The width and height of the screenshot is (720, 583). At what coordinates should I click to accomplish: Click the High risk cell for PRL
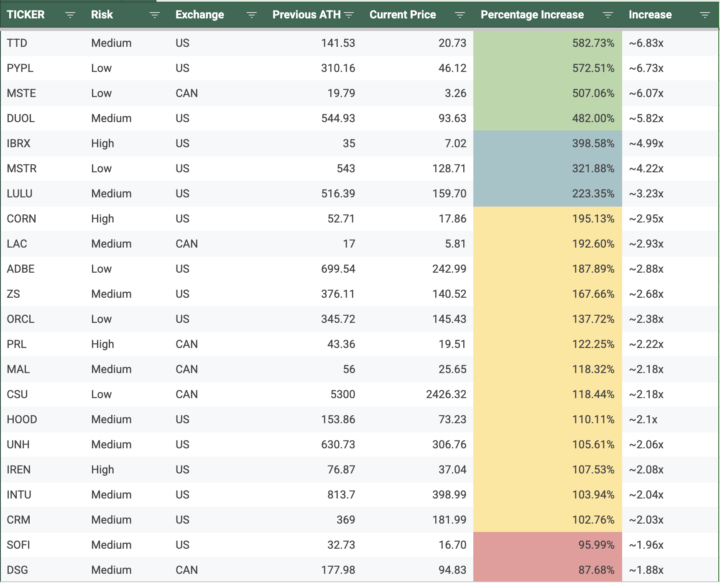pyautogui.click(x=127, y=344)
